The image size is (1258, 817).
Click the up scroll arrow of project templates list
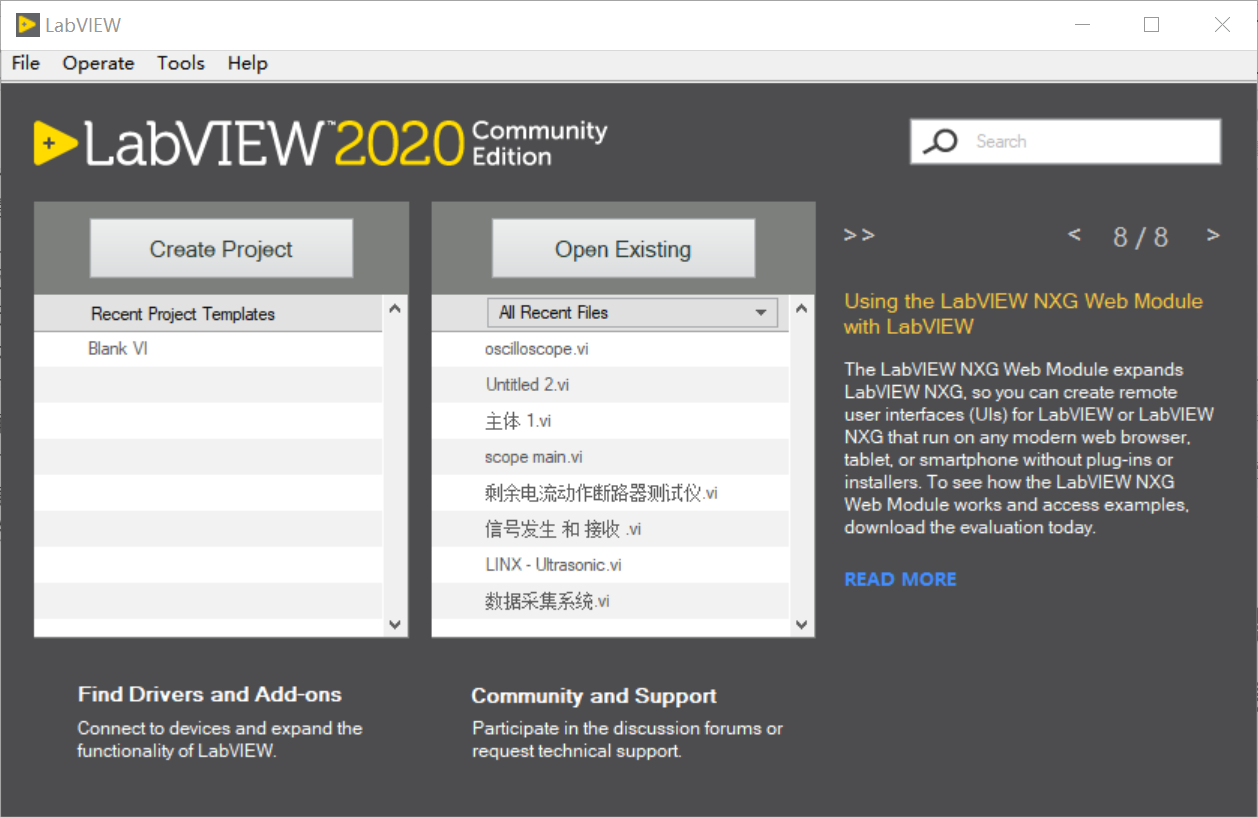pos(395,309)
